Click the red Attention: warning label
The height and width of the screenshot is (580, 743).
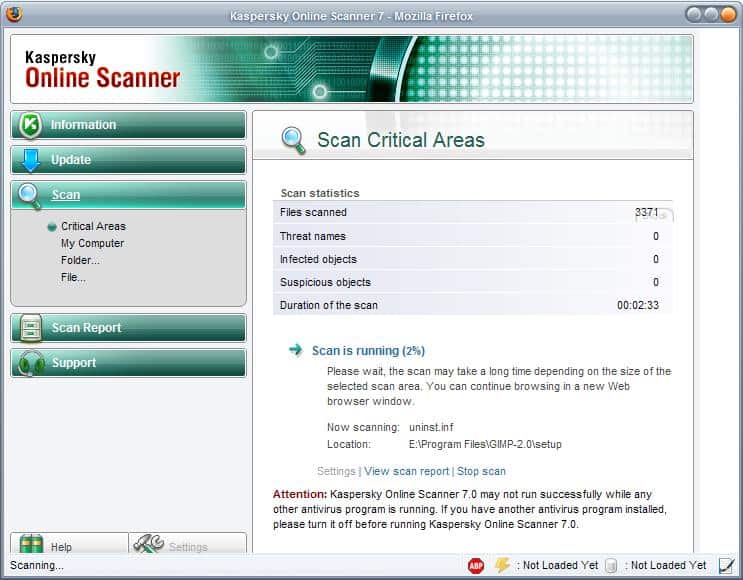(300, 494)
